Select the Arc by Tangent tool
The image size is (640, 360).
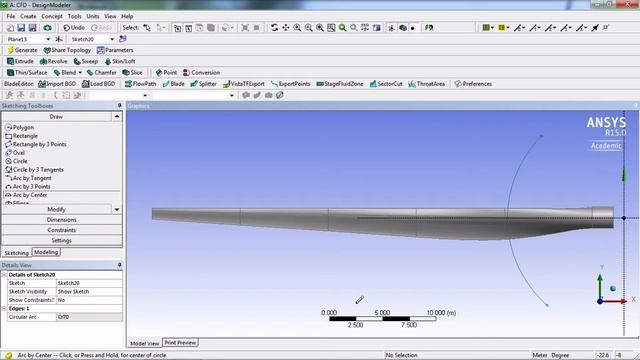[x=28, y=178]
